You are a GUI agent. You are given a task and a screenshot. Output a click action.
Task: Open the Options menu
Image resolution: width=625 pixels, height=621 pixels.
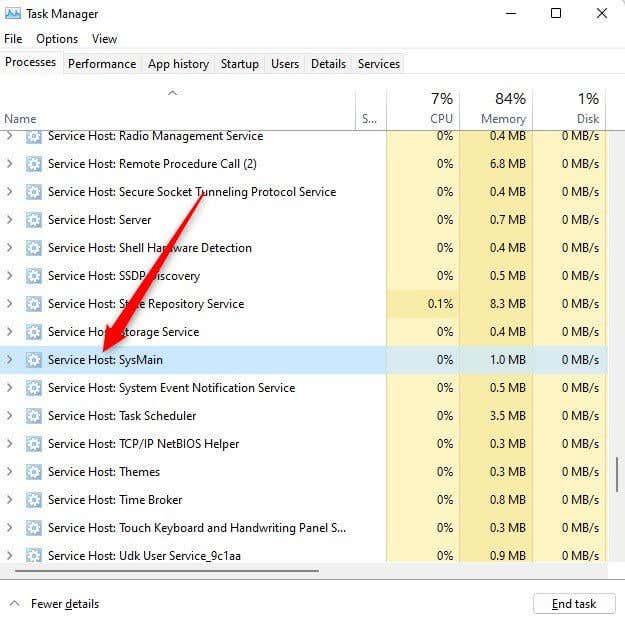(x=57, y=39)
